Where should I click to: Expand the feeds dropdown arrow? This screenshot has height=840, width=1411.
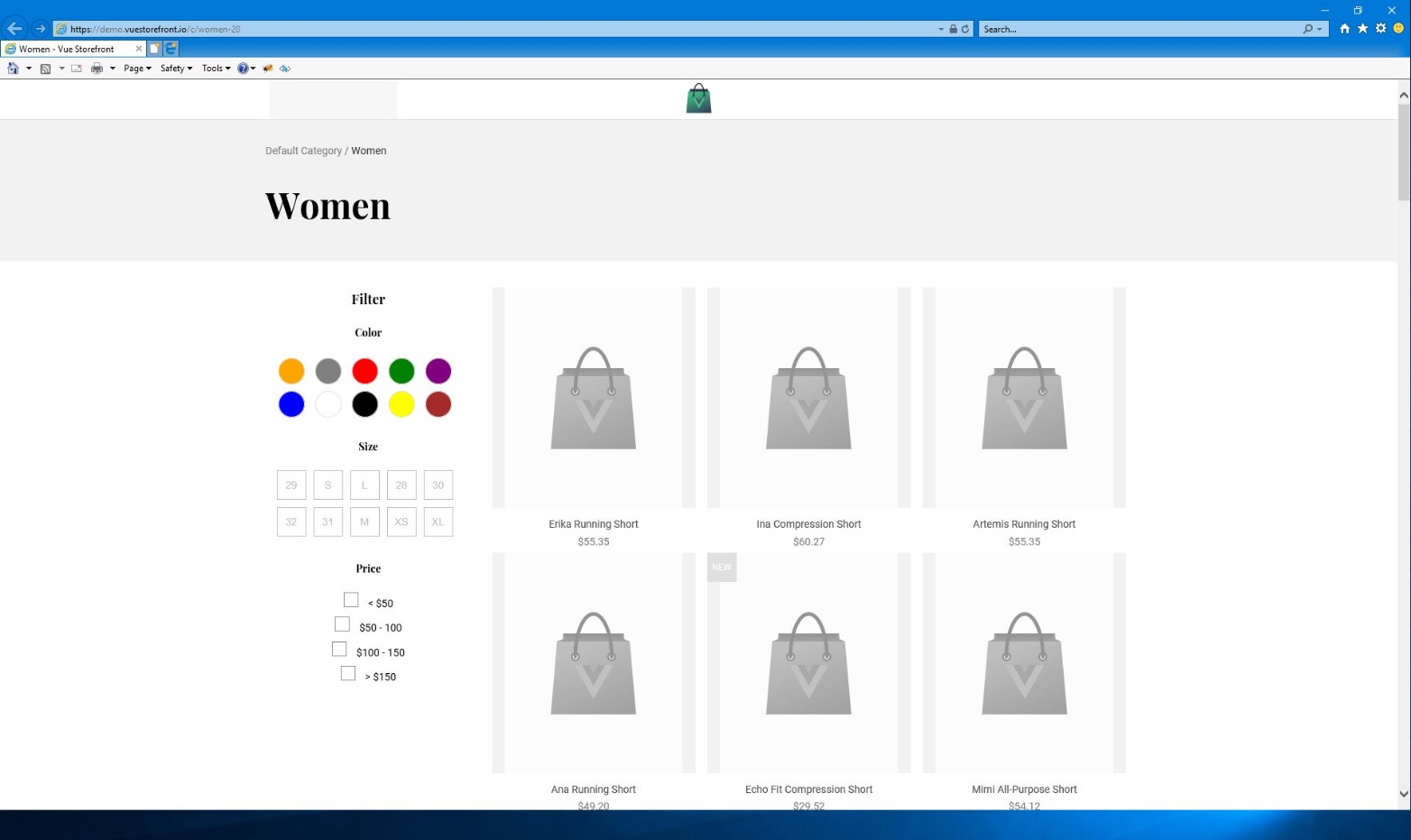(x=61, y=69)
